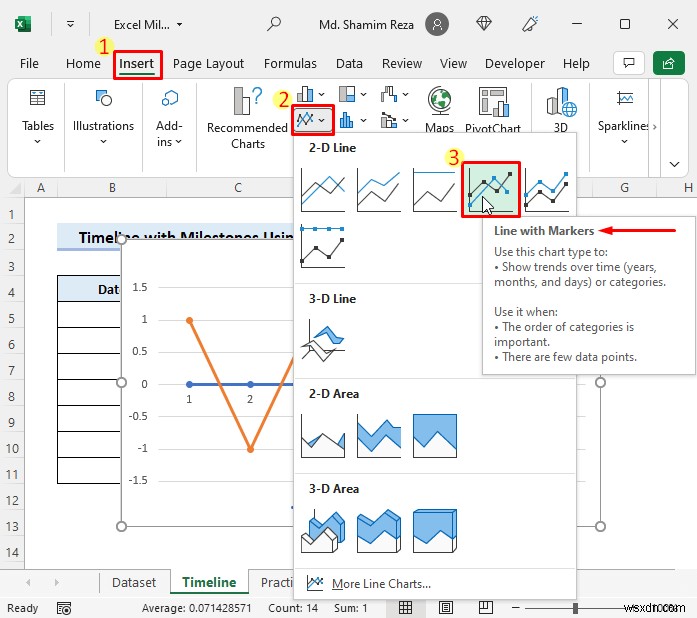Click the zoom out minus button

(516, 608)
